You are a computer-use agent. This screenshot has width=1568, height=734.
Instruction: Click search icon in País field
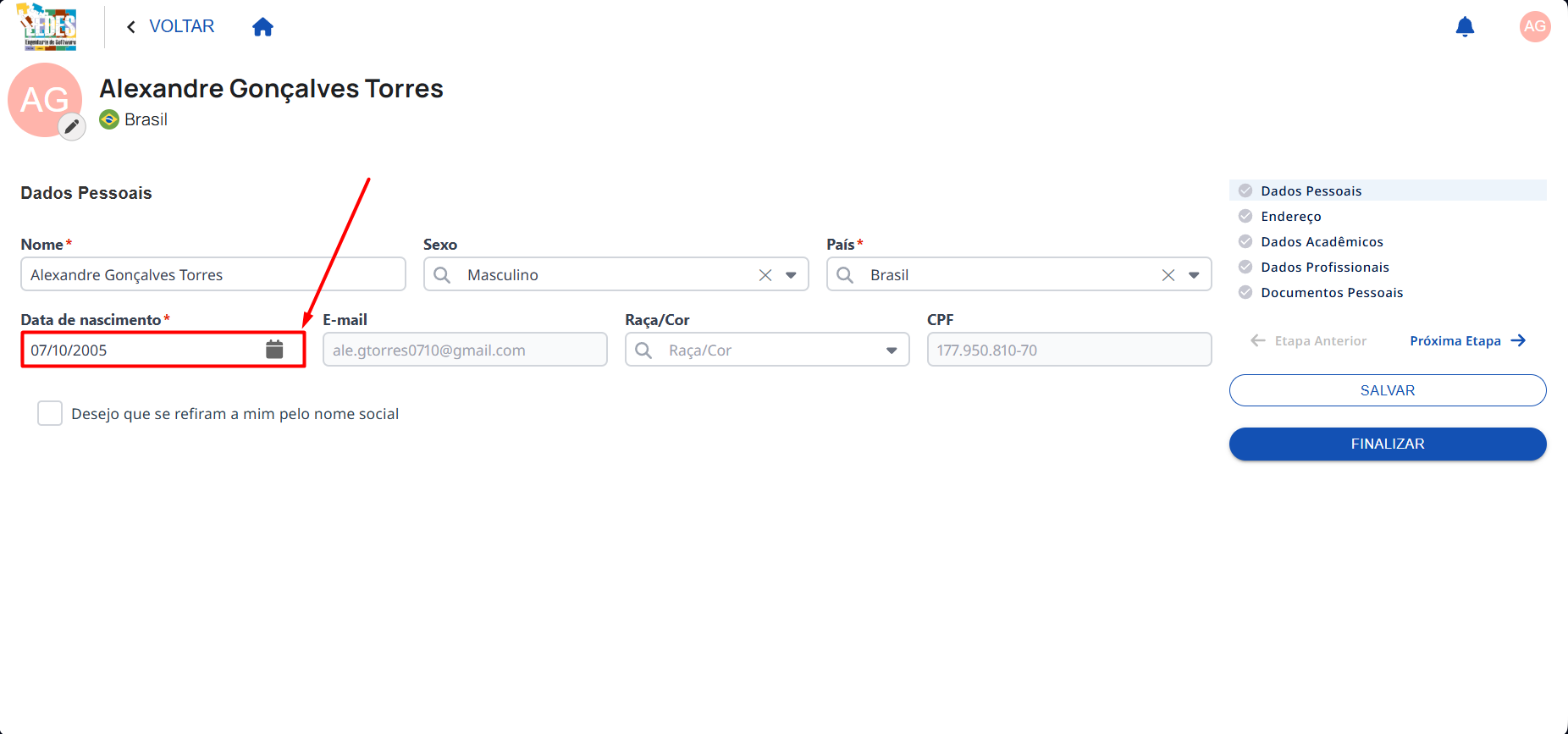845,274
